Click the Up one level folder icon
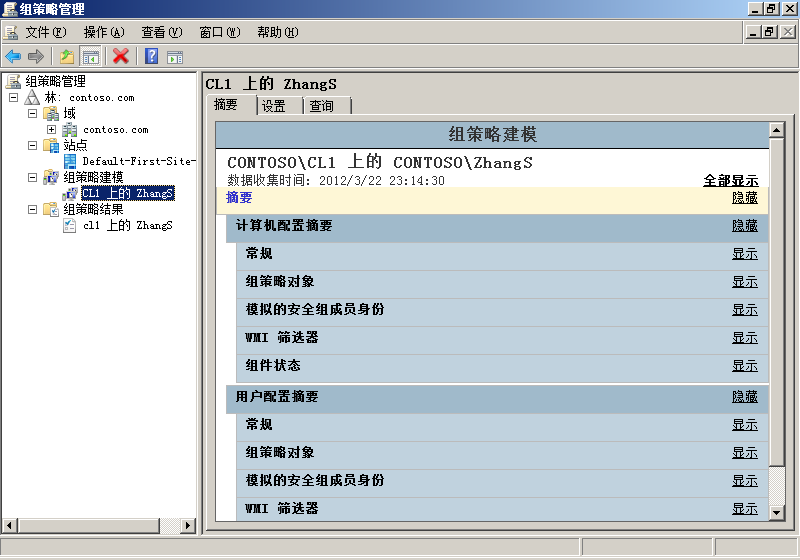Image resolution: width=800 pixels, height=560 pixels. coord(67,56)
